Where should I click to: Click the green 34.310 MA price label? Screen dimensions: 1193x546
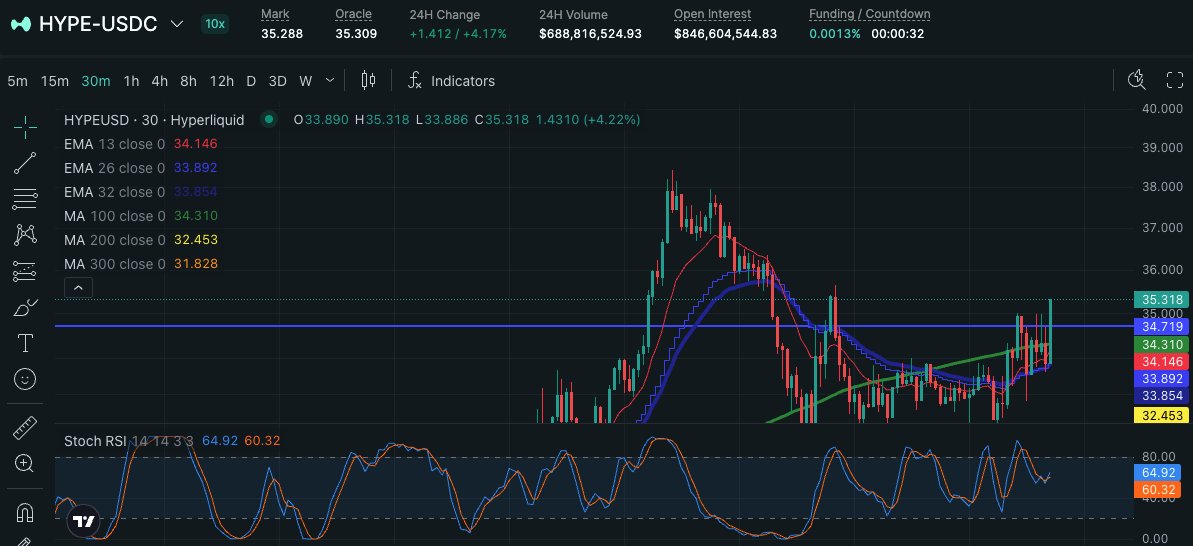[1162, 344]
